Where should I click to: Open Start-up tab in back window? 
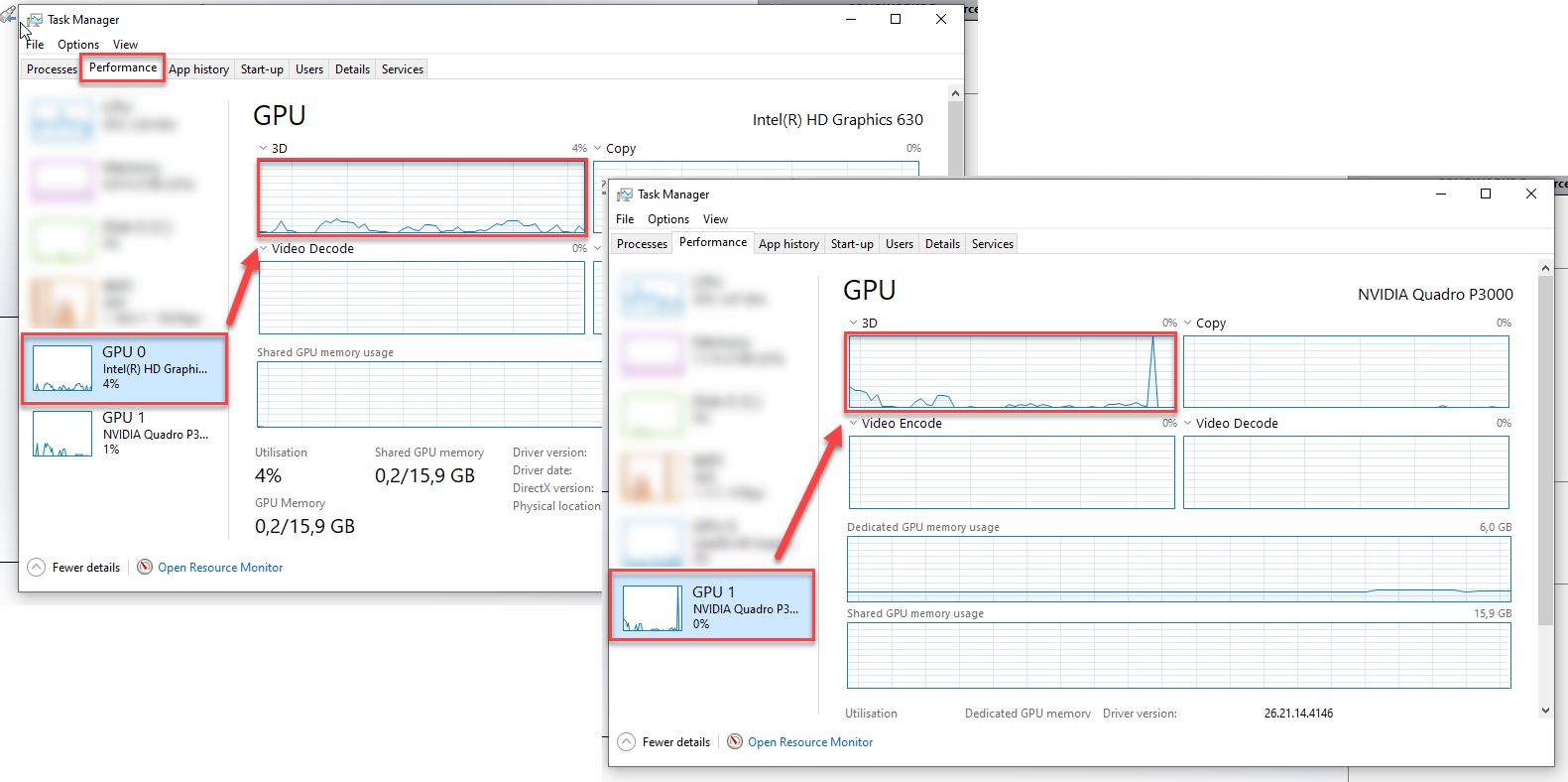point(262,69)
